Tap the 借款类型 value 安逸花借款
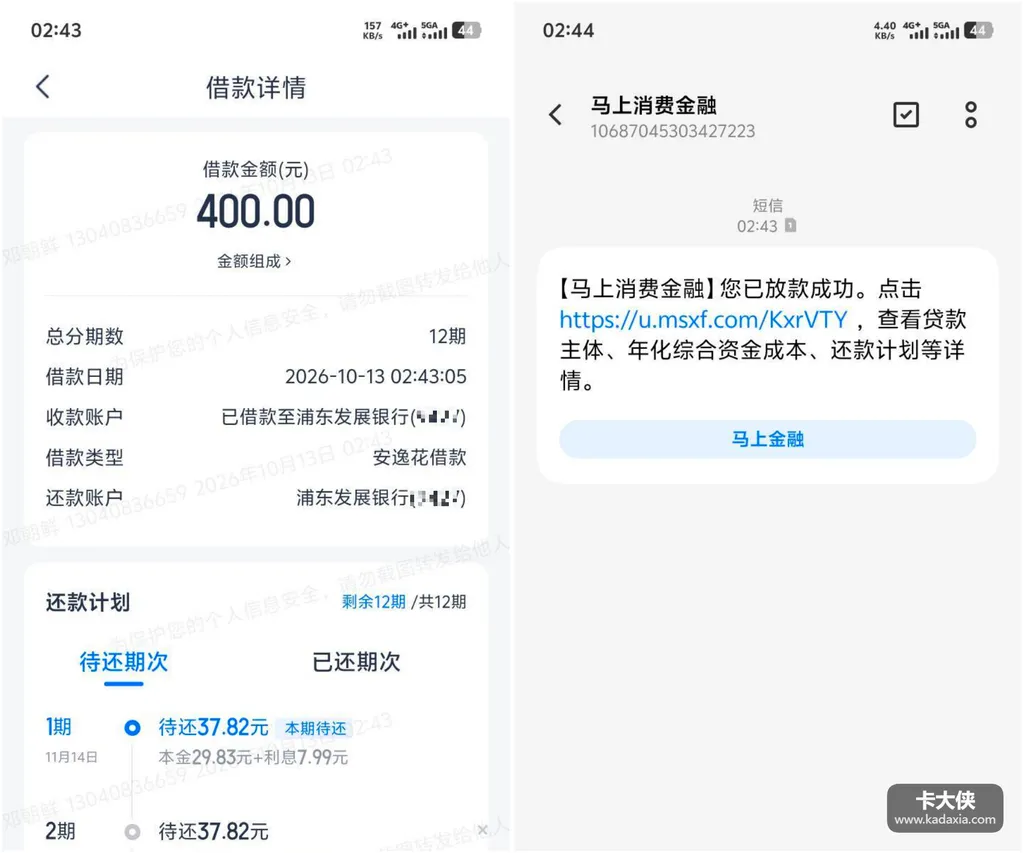1024x853 pixels. click(420, 457)
